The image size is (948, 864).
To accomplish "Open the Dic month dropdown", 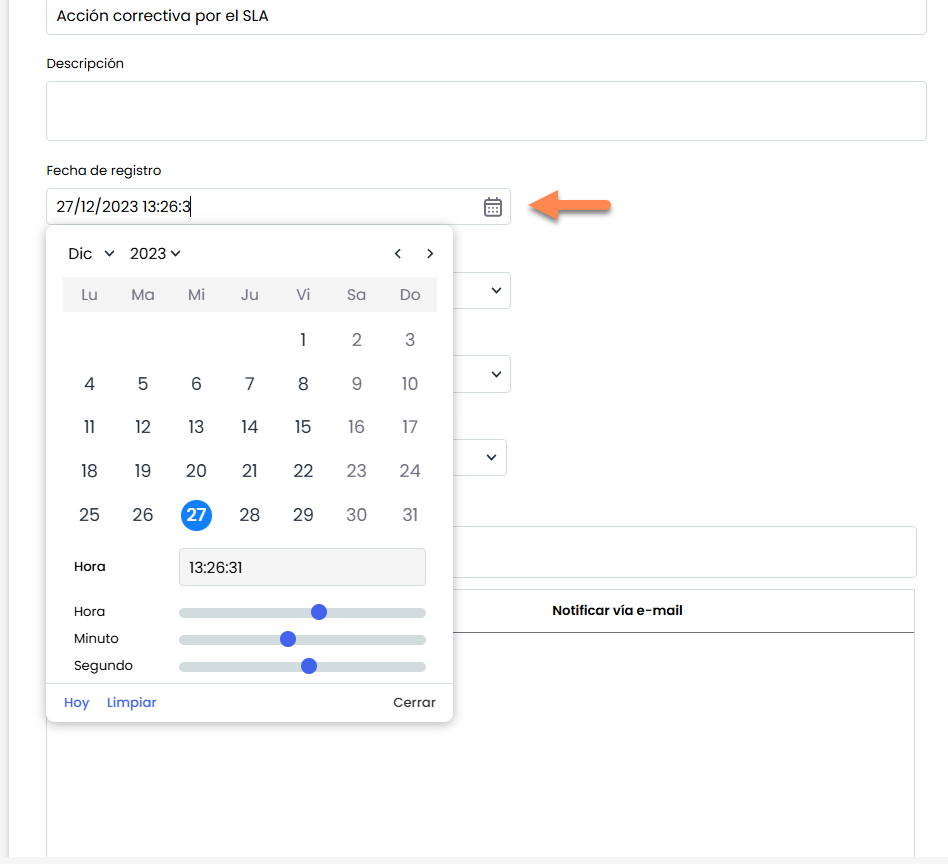I will click(91, 254).
